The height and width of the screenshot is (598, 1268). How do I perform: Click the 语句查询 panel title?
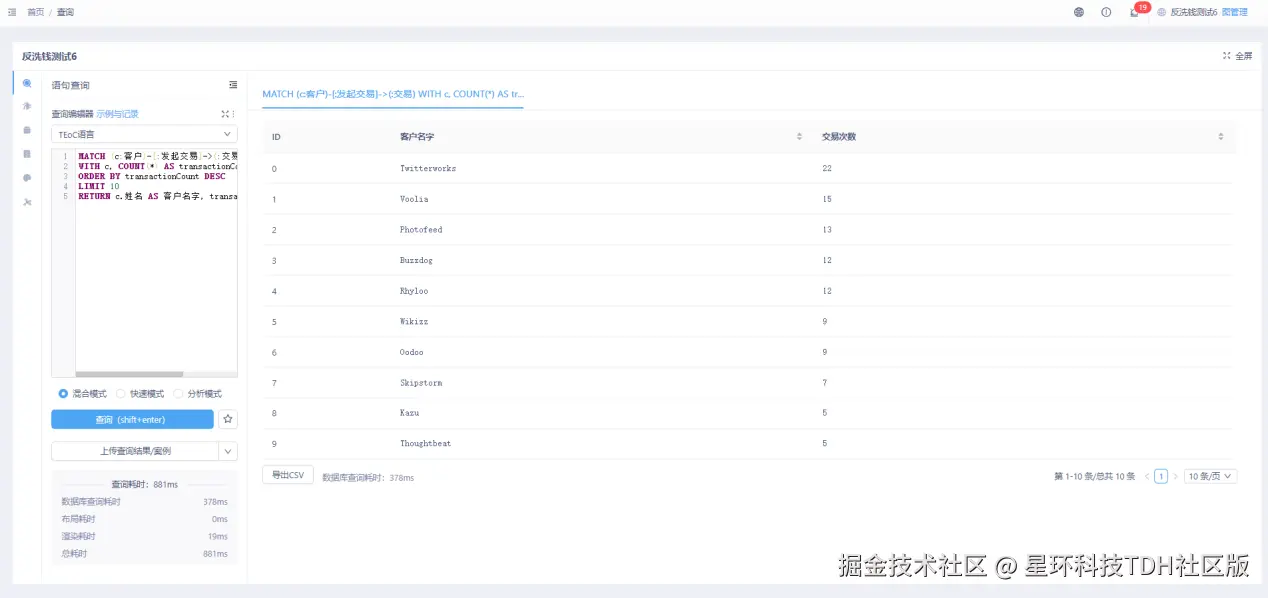(x=71, y=85)
